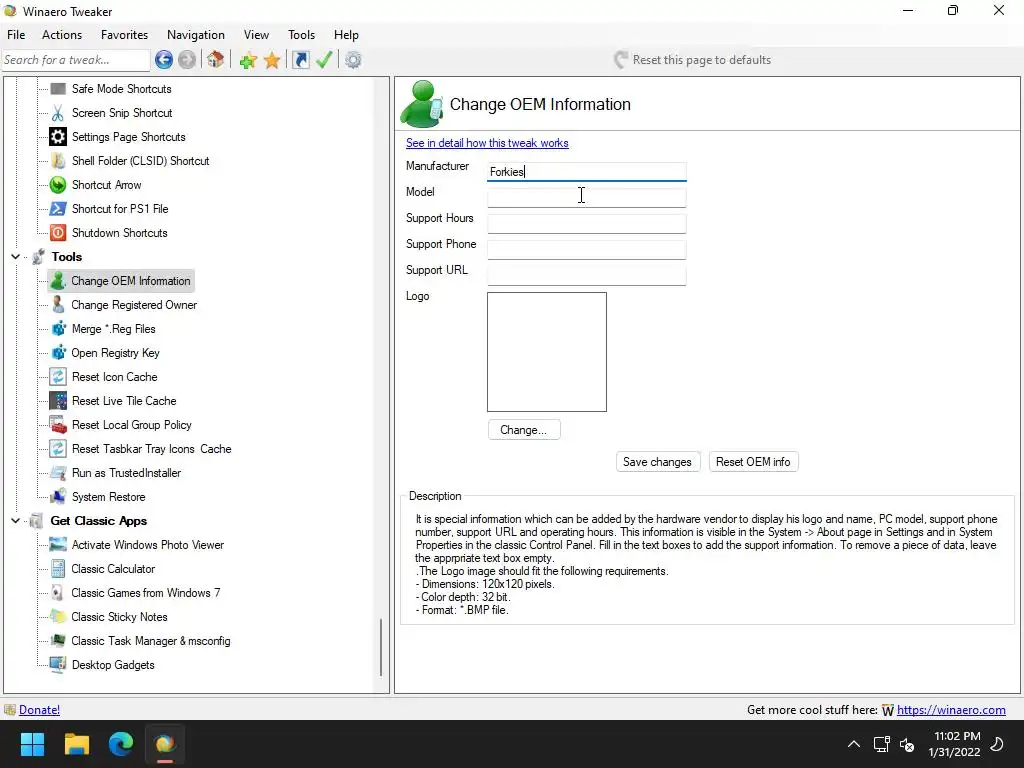Click Reset this page to defaults

(692, 60)
